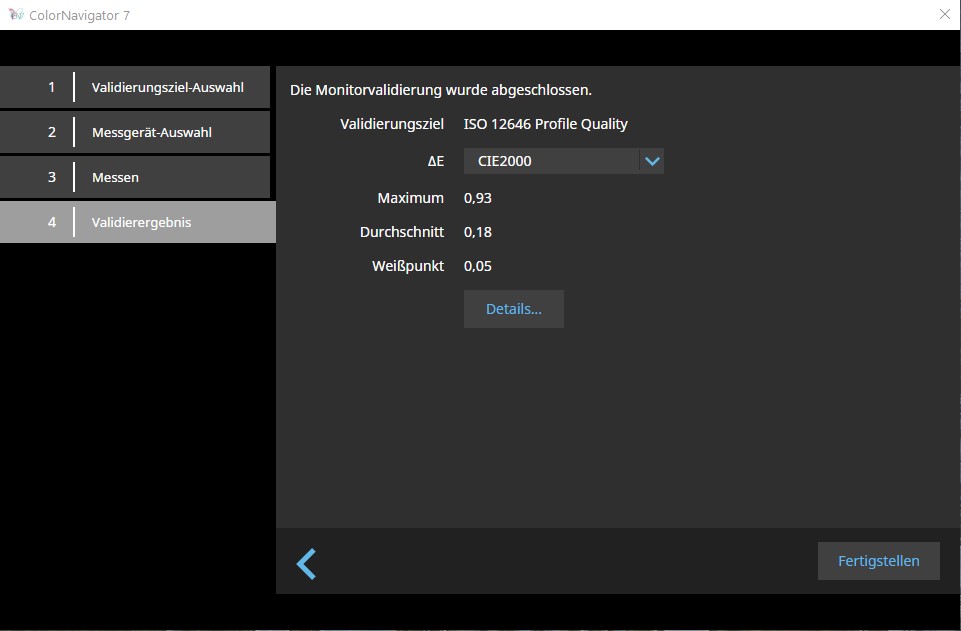Screen dimensions: 961x631
Task: Click the Durchschnitt value 0,18
Action: tap(478, 232)
